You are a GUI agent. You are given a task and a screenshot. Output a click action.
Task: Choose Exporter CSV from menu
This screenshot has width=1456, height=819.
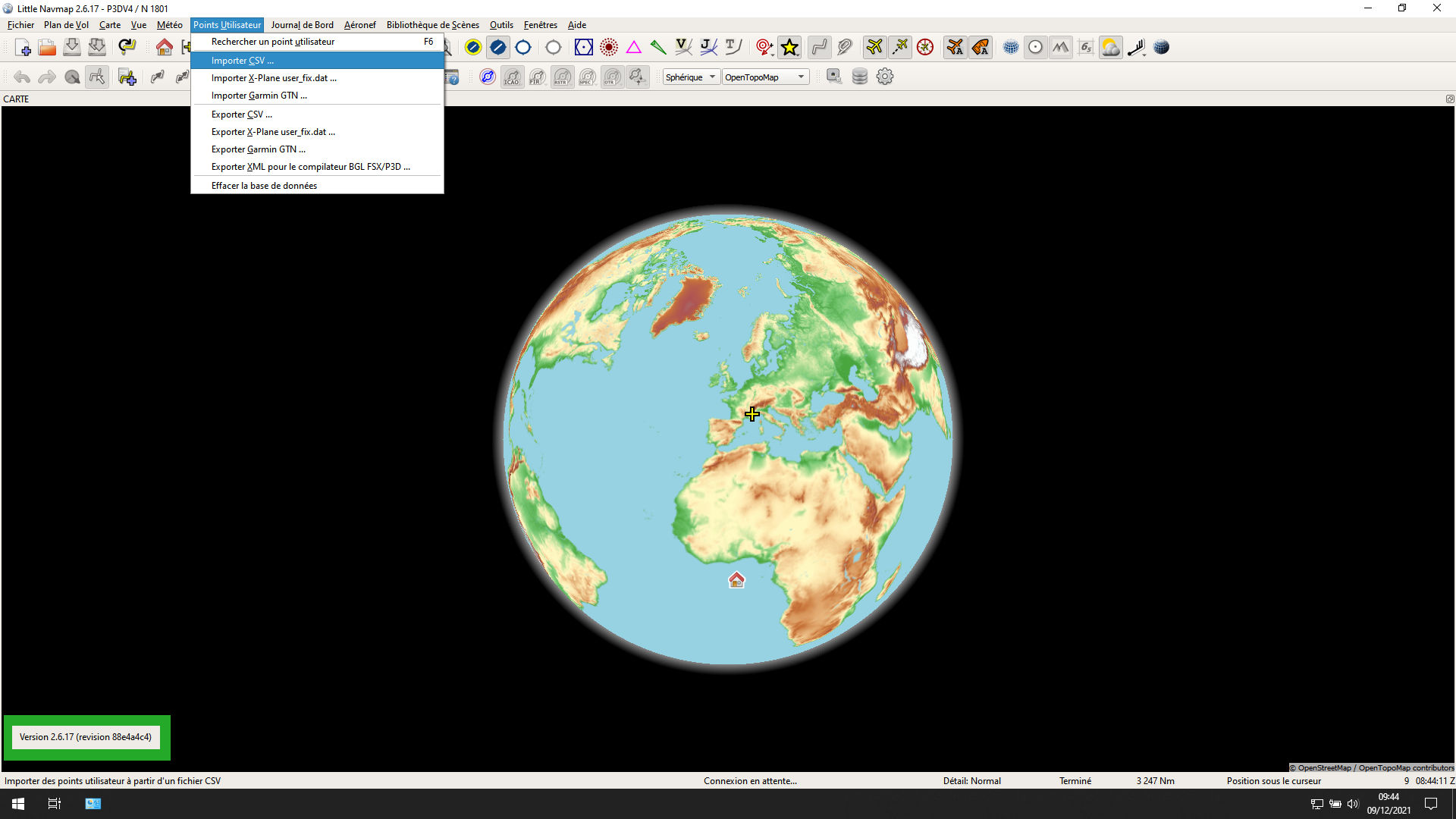pyautogui.click(x=241, y=115)
